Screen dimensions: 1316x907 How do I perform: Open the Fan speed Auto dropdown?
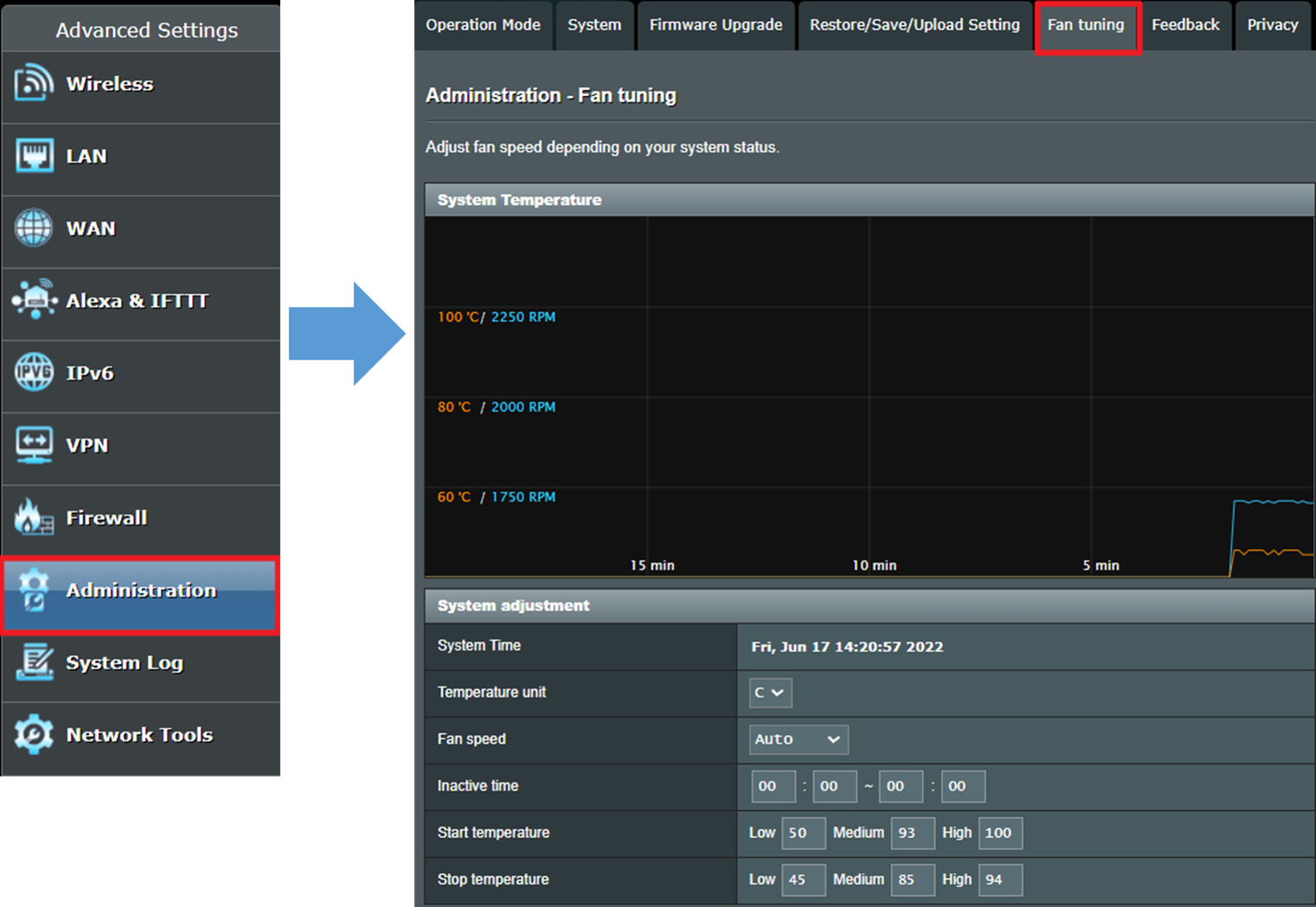[798, 739]
